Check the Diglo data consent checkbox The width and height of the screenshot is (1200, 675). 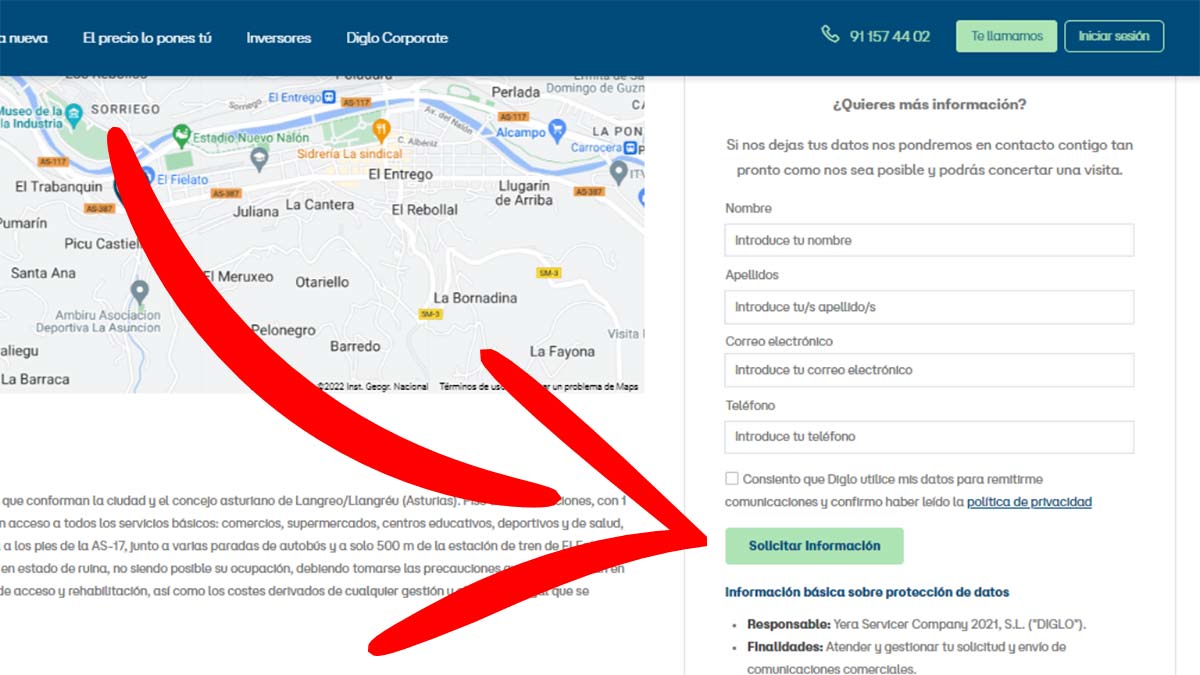(x=732, y=479)
